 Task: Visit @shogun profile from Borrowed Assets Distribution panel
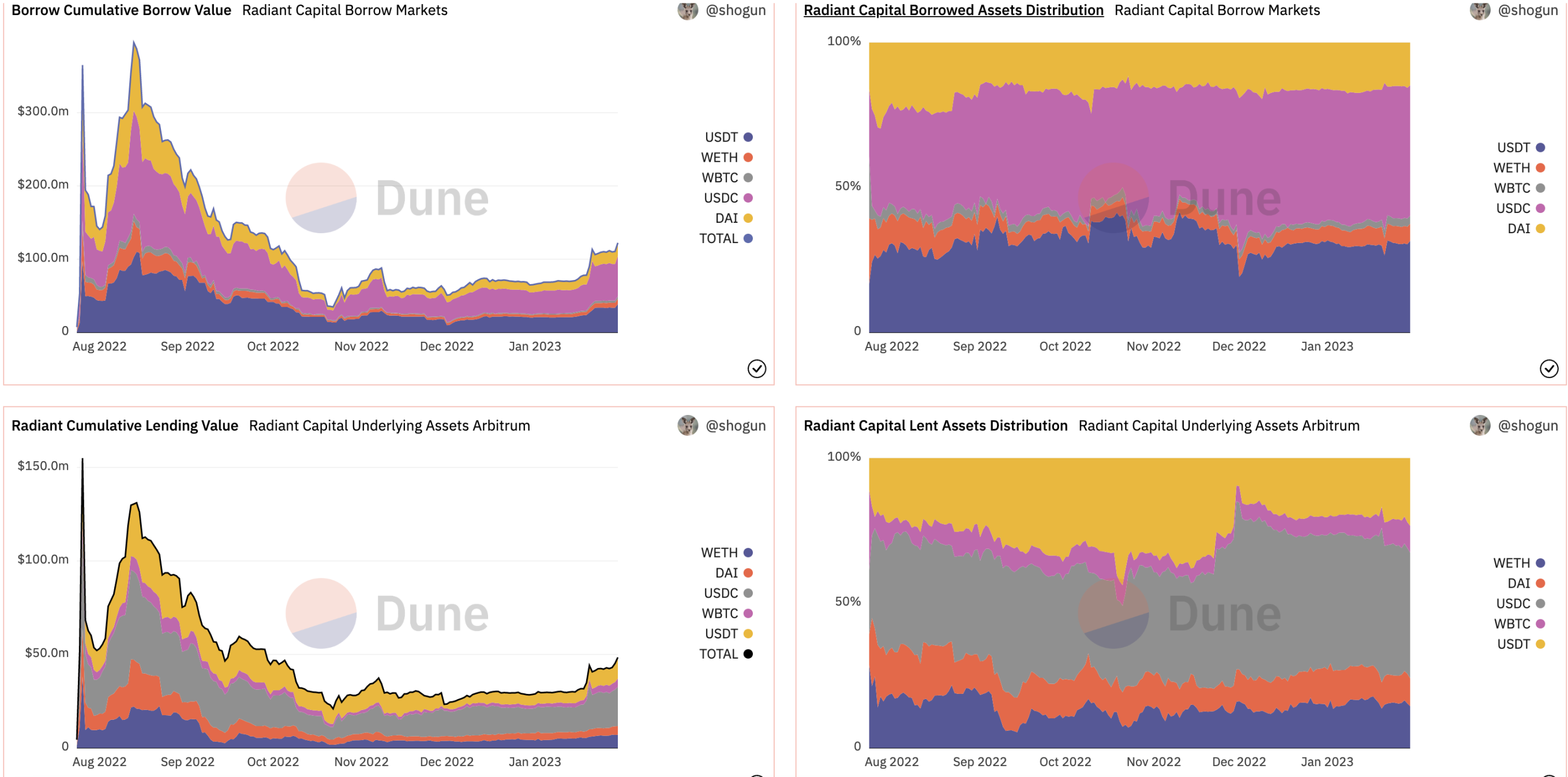tap(1528, 10)
